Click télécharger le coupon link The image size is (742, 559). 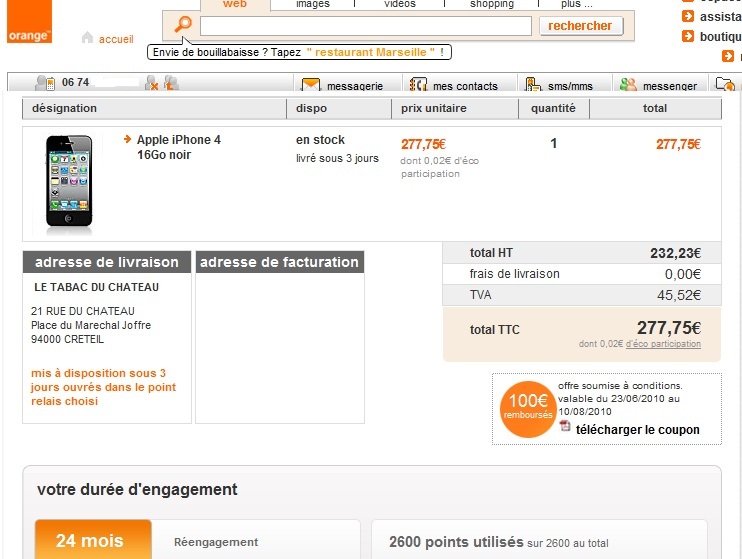pos(637,430)
